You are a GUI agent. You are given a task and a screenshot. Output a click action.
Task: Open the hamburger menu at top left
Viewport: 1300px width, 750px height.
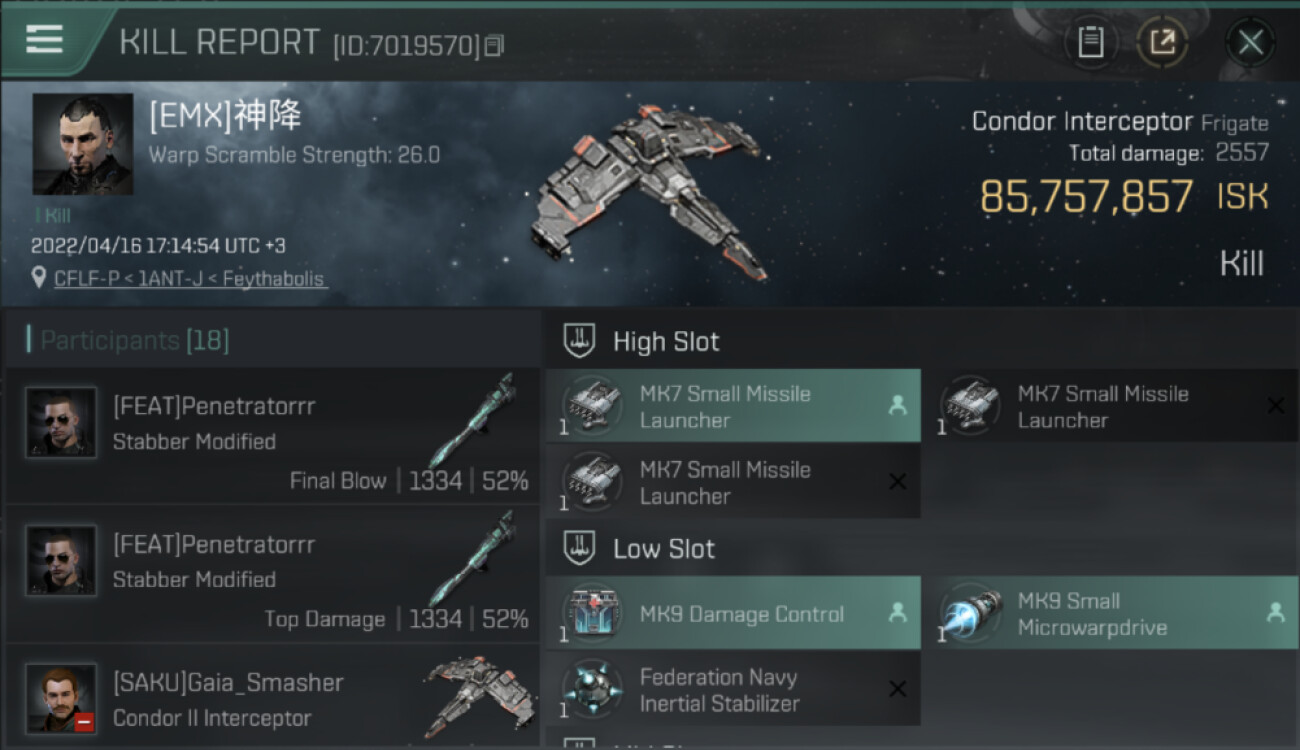click(44, 39)
